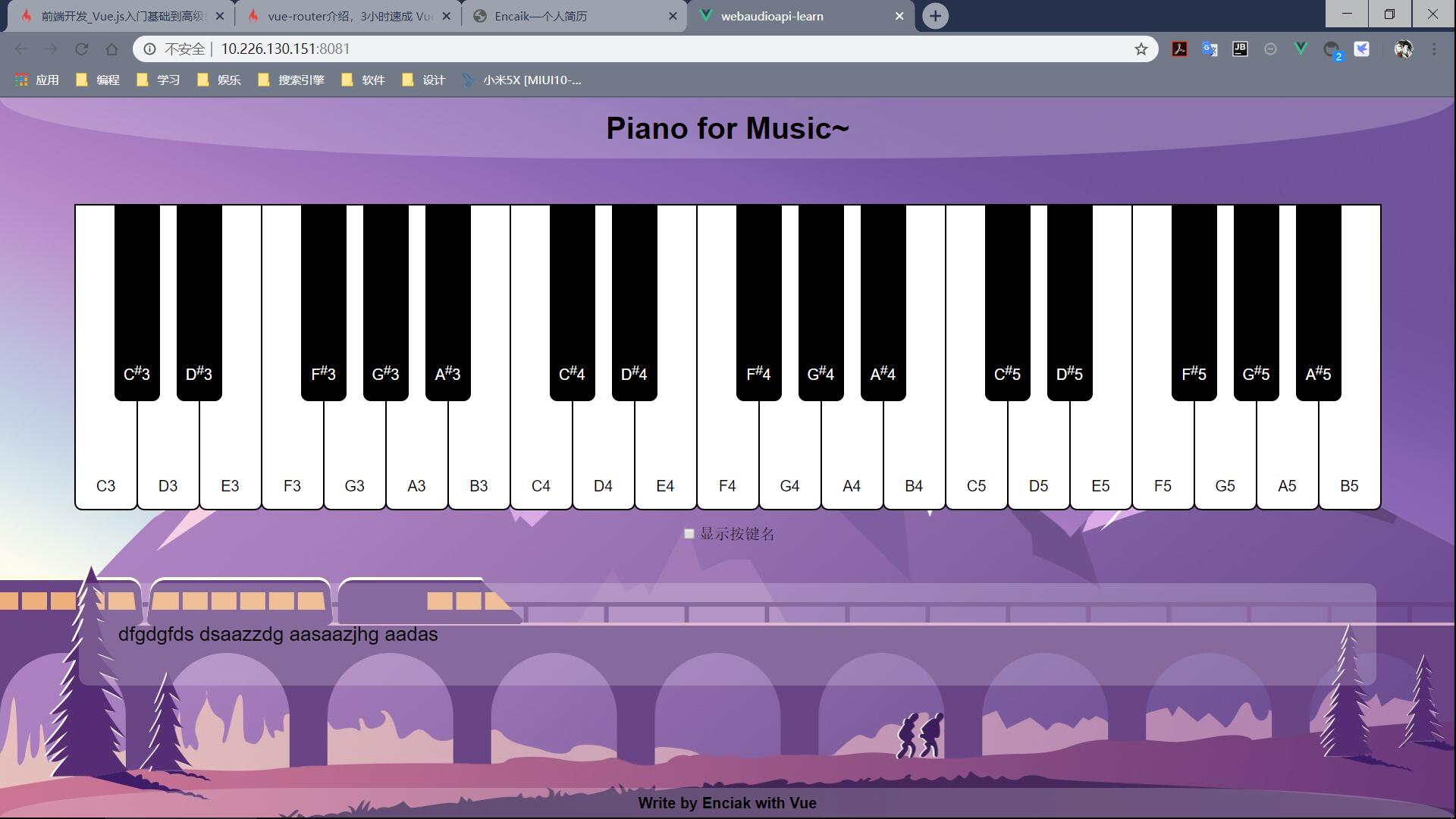Play the C5 white key
The height and width of the screenshot is (819, 1456).
(x=976, y=455)
